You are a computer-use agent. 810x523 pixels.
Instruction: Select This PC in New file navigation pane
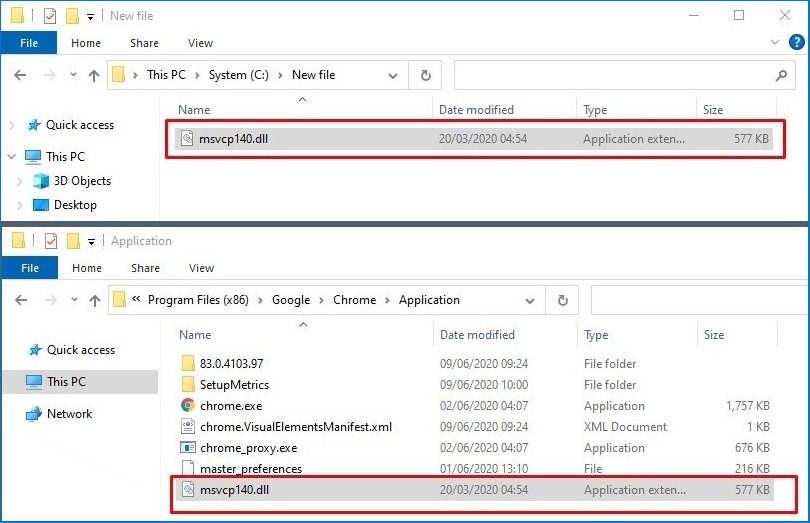(55, 157)
